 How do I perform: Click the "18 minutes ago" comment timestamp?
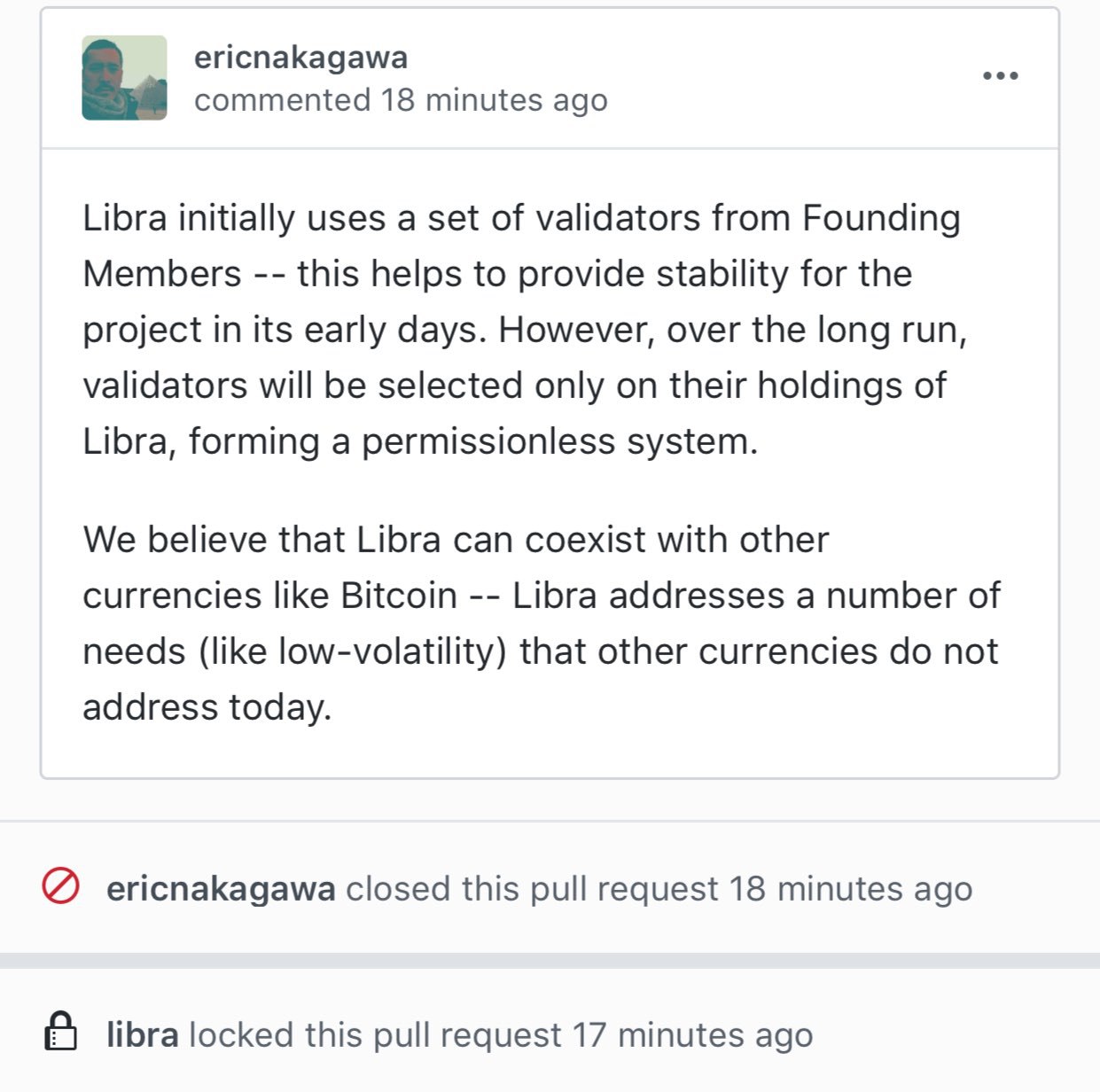pyautogui.click(x=494, y=100)
